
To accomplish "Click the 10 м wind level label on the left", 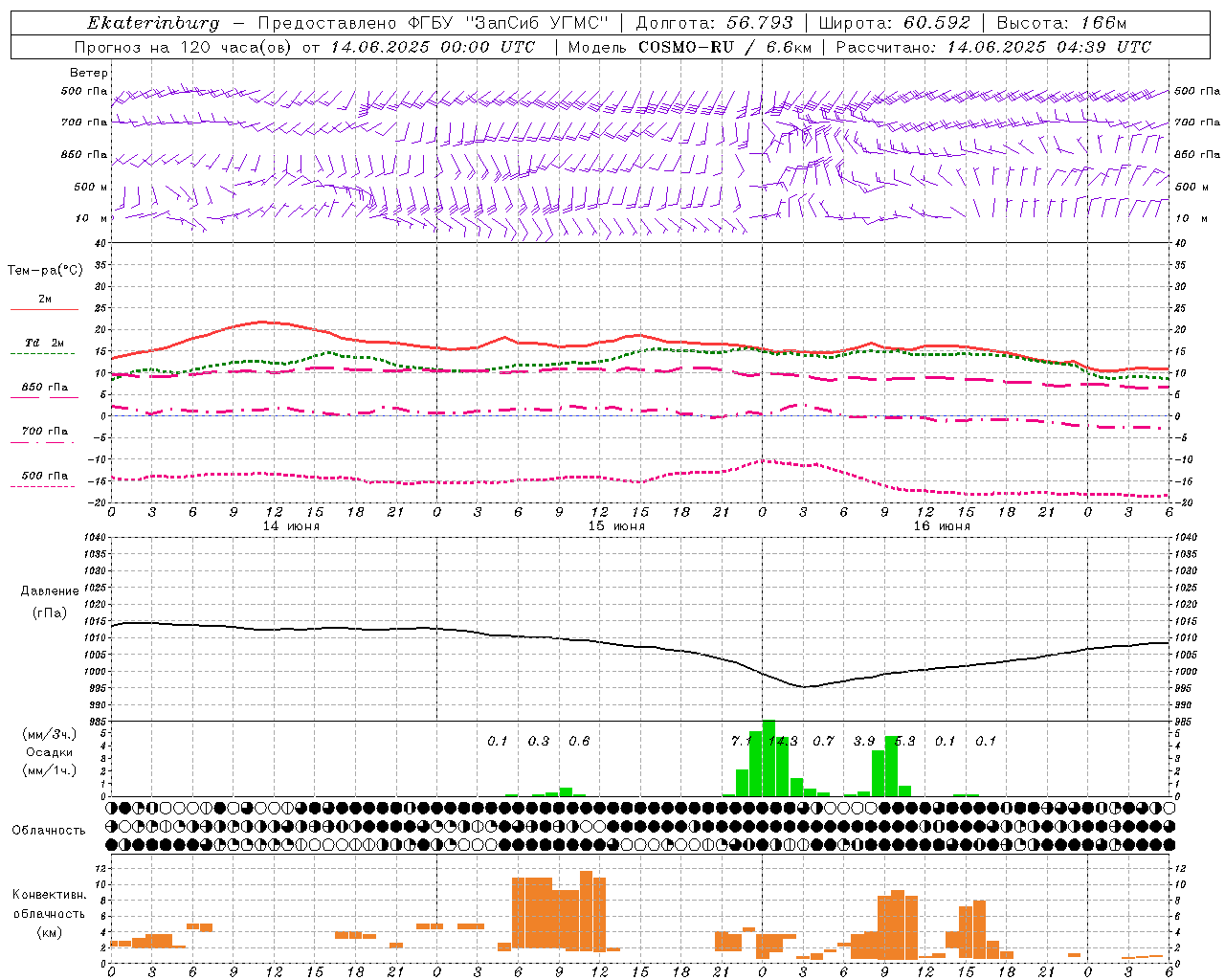I will pyautogui.click(x=92, y=218).
